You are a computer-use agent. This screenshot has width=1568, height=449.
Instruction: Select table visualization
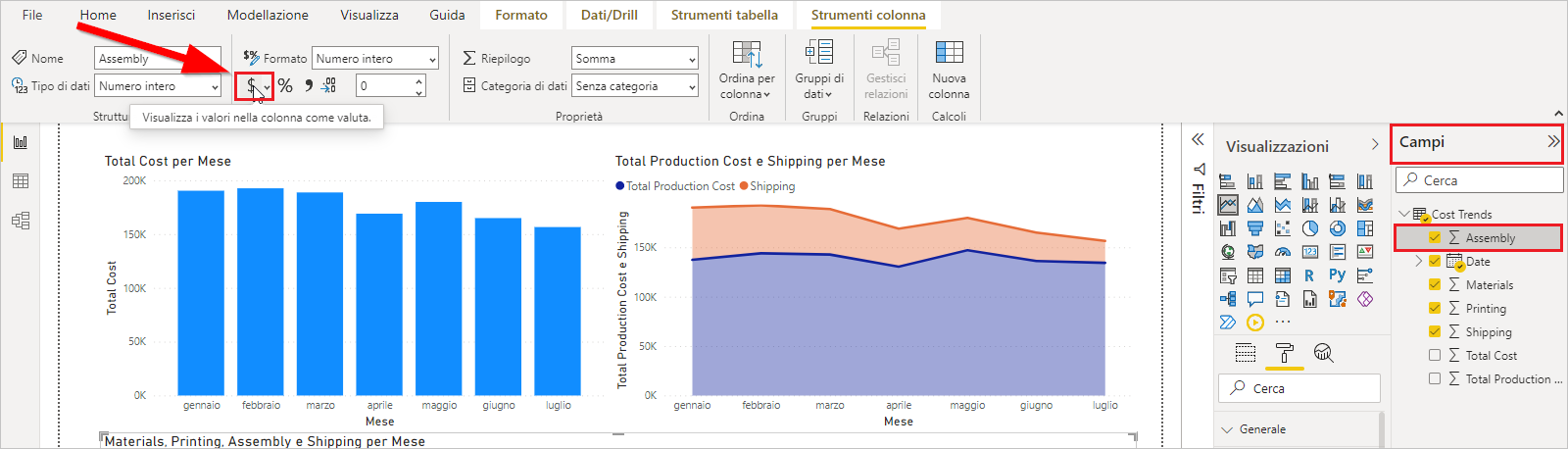point(1254,275)
